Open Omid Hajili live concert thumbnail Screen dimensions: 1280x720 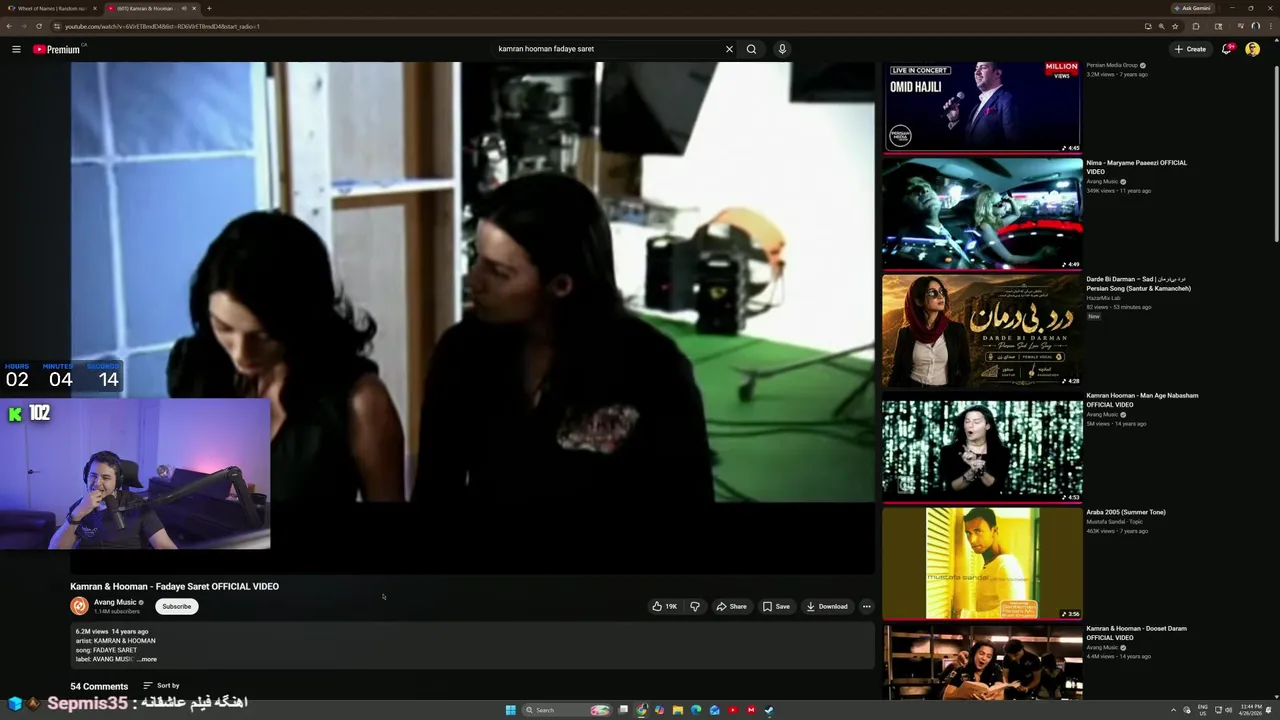point(982,107)
